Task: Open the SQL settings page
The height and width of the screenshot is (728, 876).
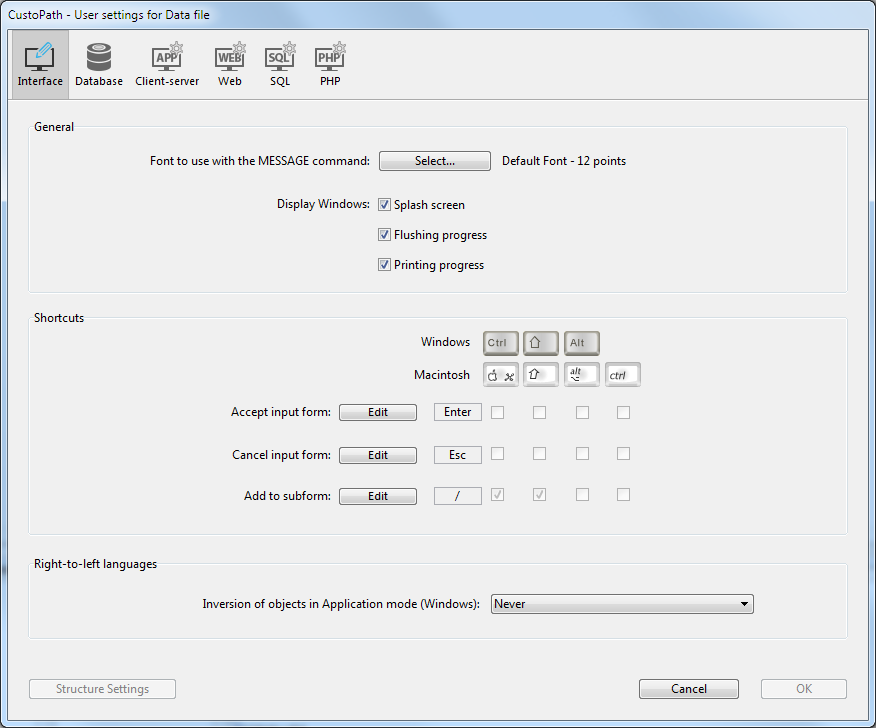Action: point(280,65)
